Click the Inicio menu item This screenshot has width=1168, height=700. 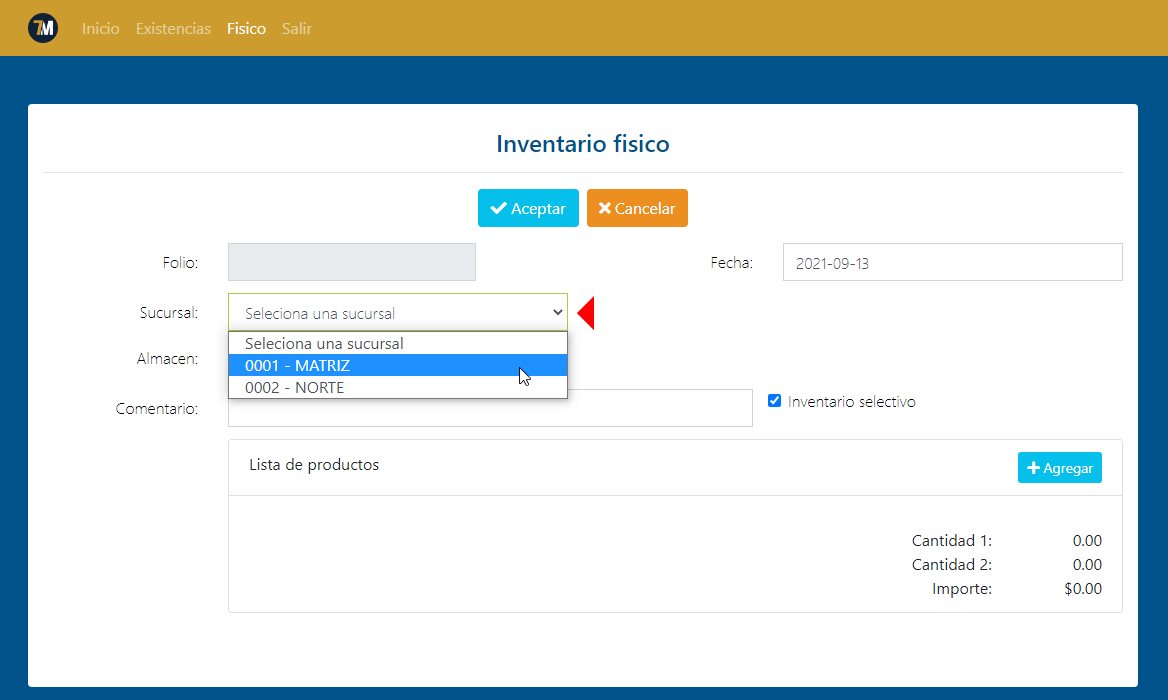pyautogui.click(x=100, y=28)
